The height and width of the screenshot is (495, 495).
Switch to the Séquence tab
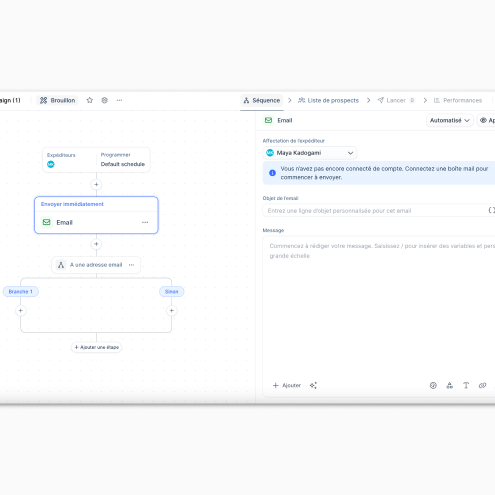coord(262,100)
